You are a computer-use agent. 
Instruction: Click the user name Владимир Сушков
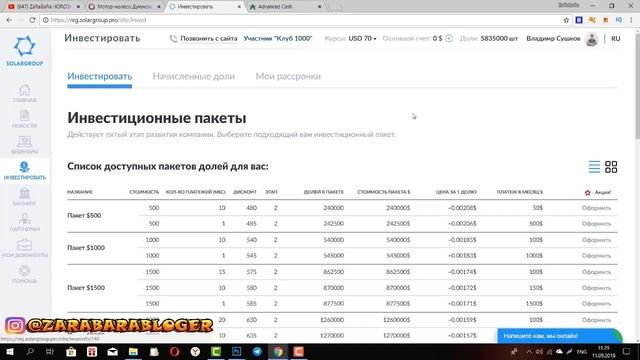point(553,38)
